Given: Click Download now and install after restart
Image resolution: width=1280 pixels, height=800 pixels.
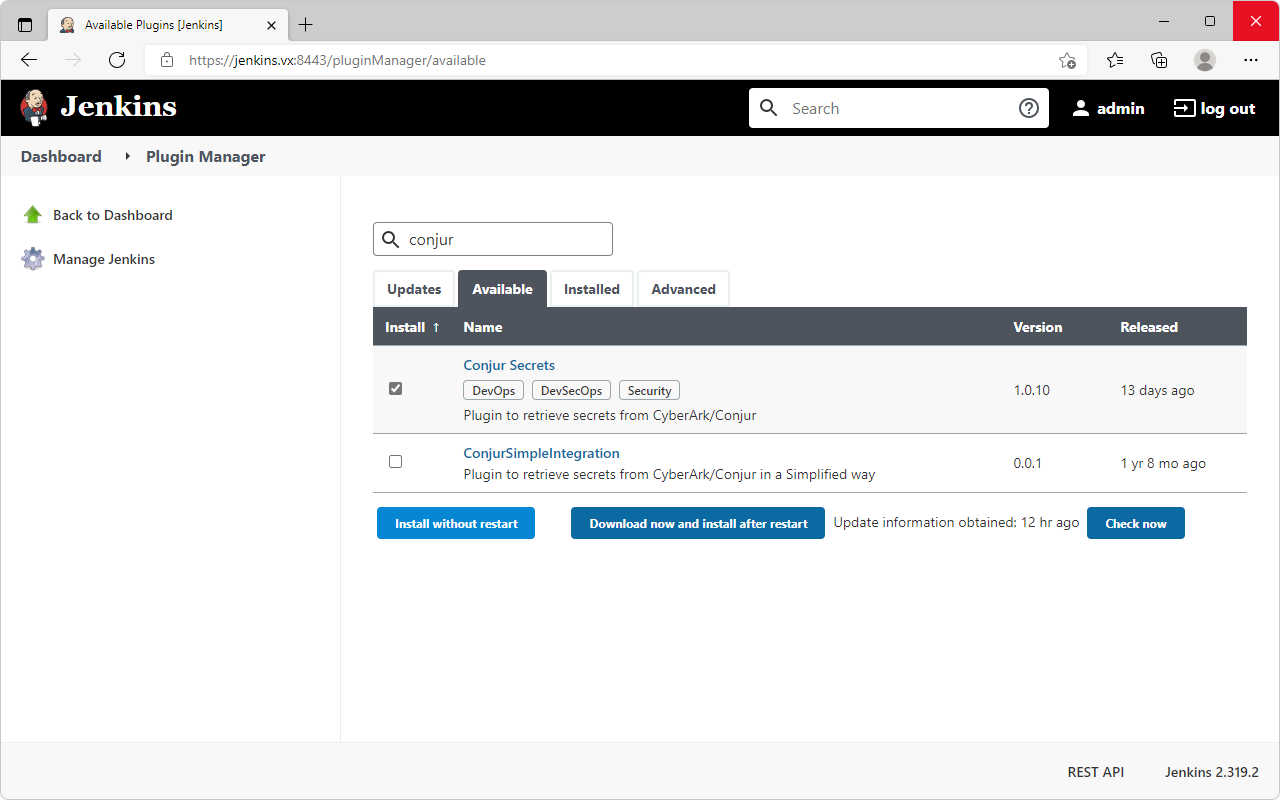Looking at the screenshot, I should click(x=698, y=523).
